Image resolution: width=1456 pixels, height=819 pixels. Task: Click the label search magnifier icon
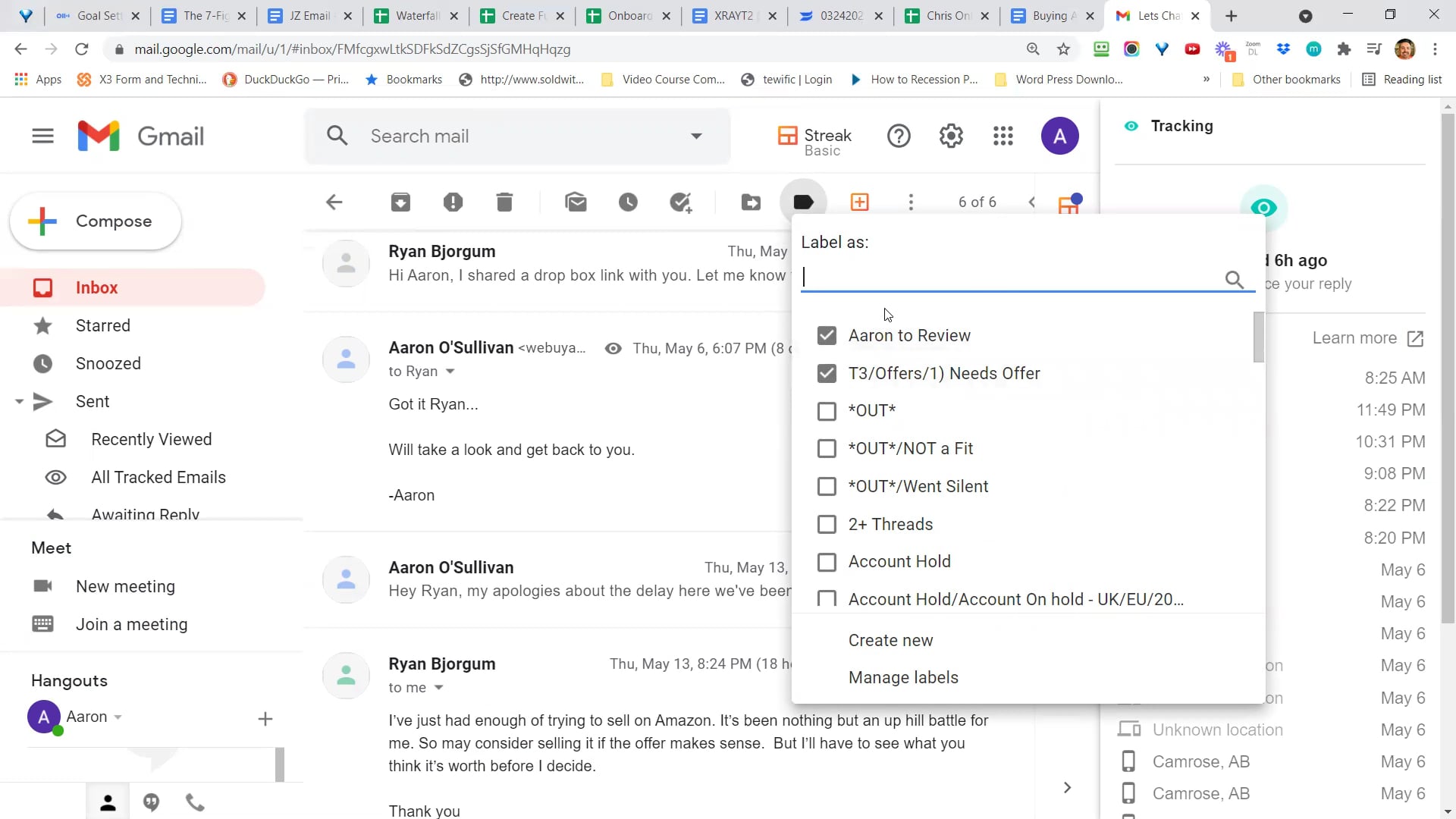click(1235, 280)
